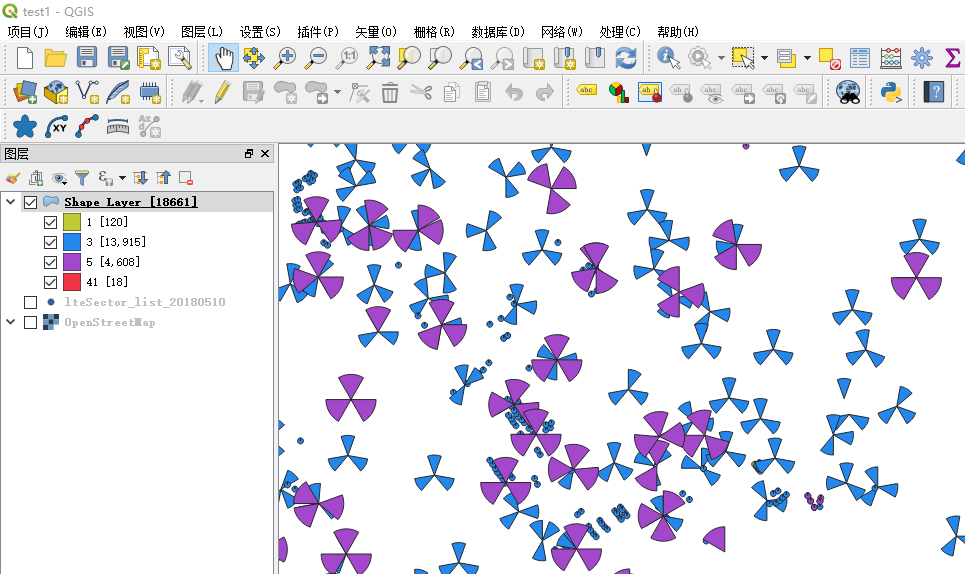Enable OpenStreetMap layer checkbox

[30, 322]
